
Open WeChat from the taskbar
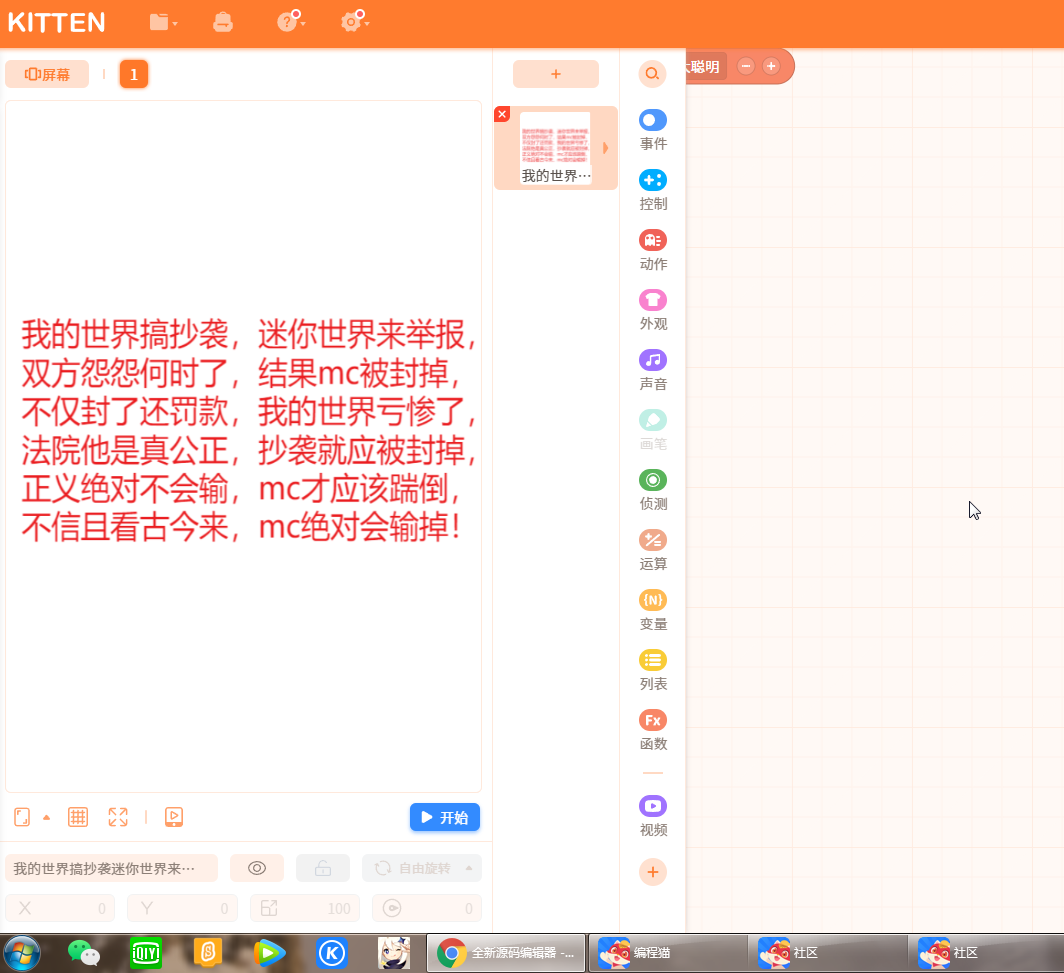(83, 953)
